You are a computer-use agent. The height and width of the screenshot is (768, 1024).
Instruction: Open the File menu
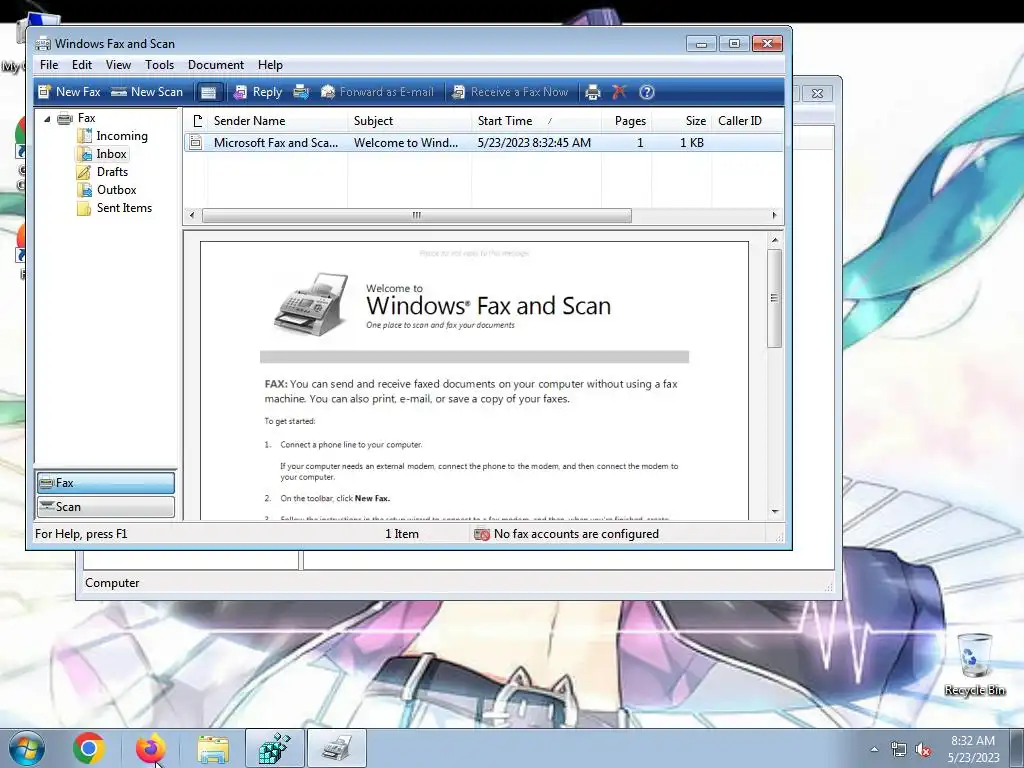[x=49, y=65]
